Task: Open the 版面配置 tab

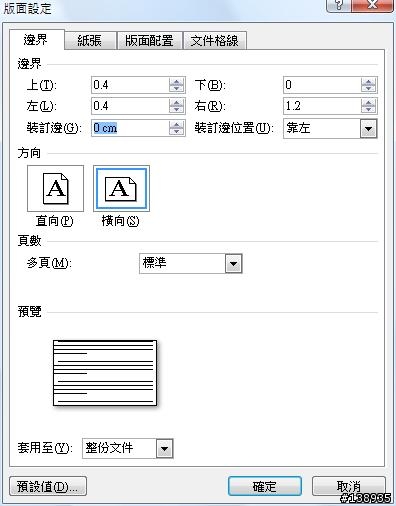Action: click(149, 41)
